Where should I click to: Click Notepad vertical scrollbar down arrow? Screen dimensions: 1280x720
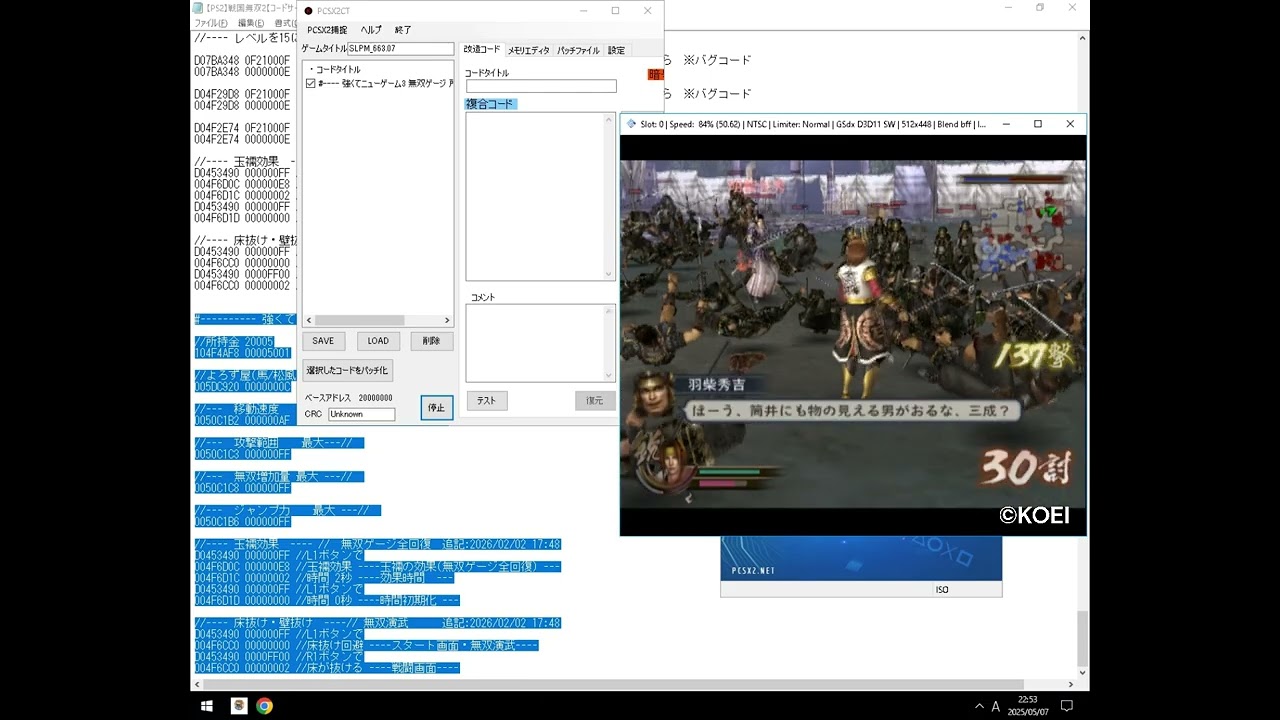click(1082, 673)
